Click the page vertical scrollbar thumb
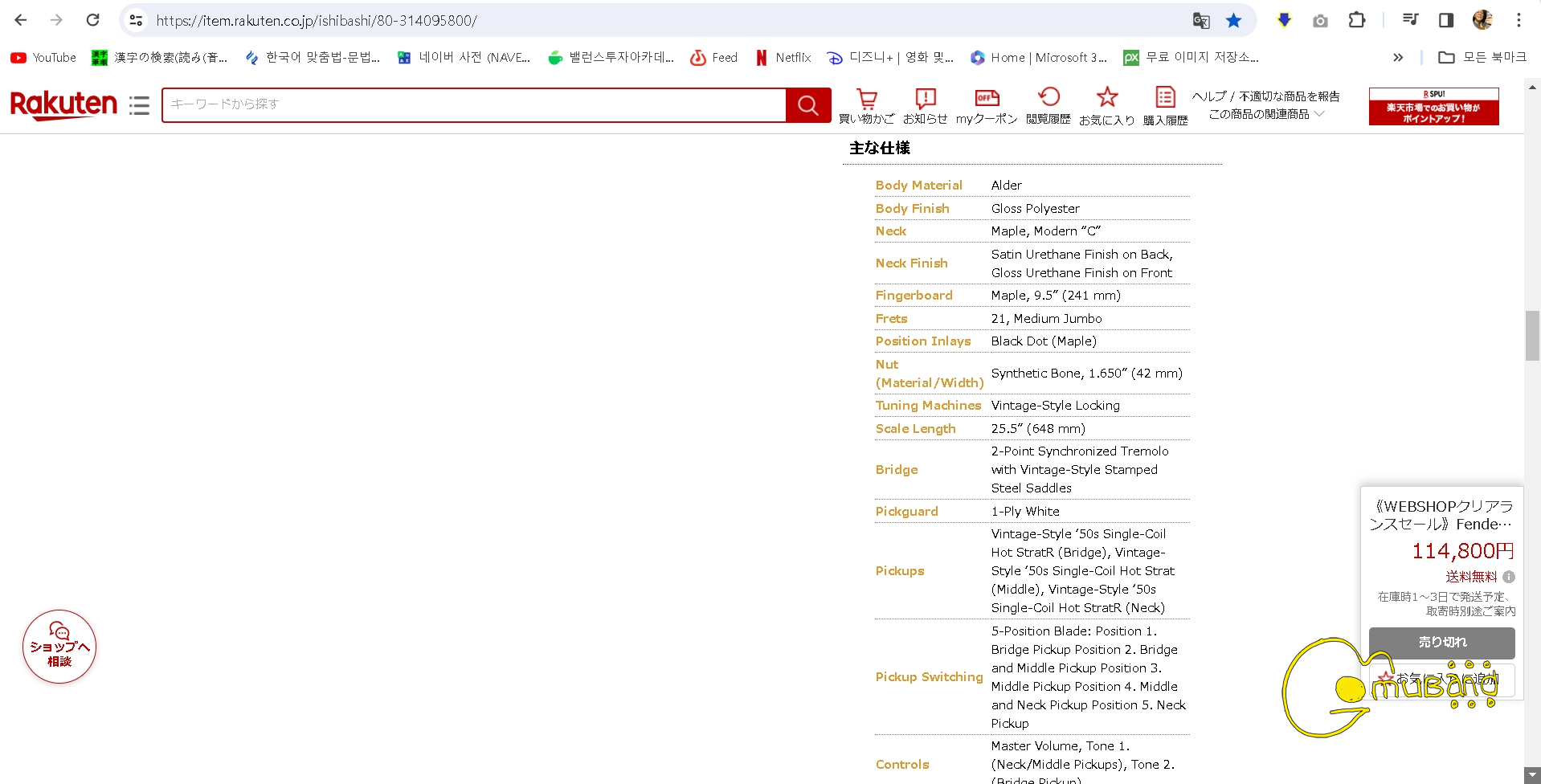1541x784 pixels. (1532, 336)
